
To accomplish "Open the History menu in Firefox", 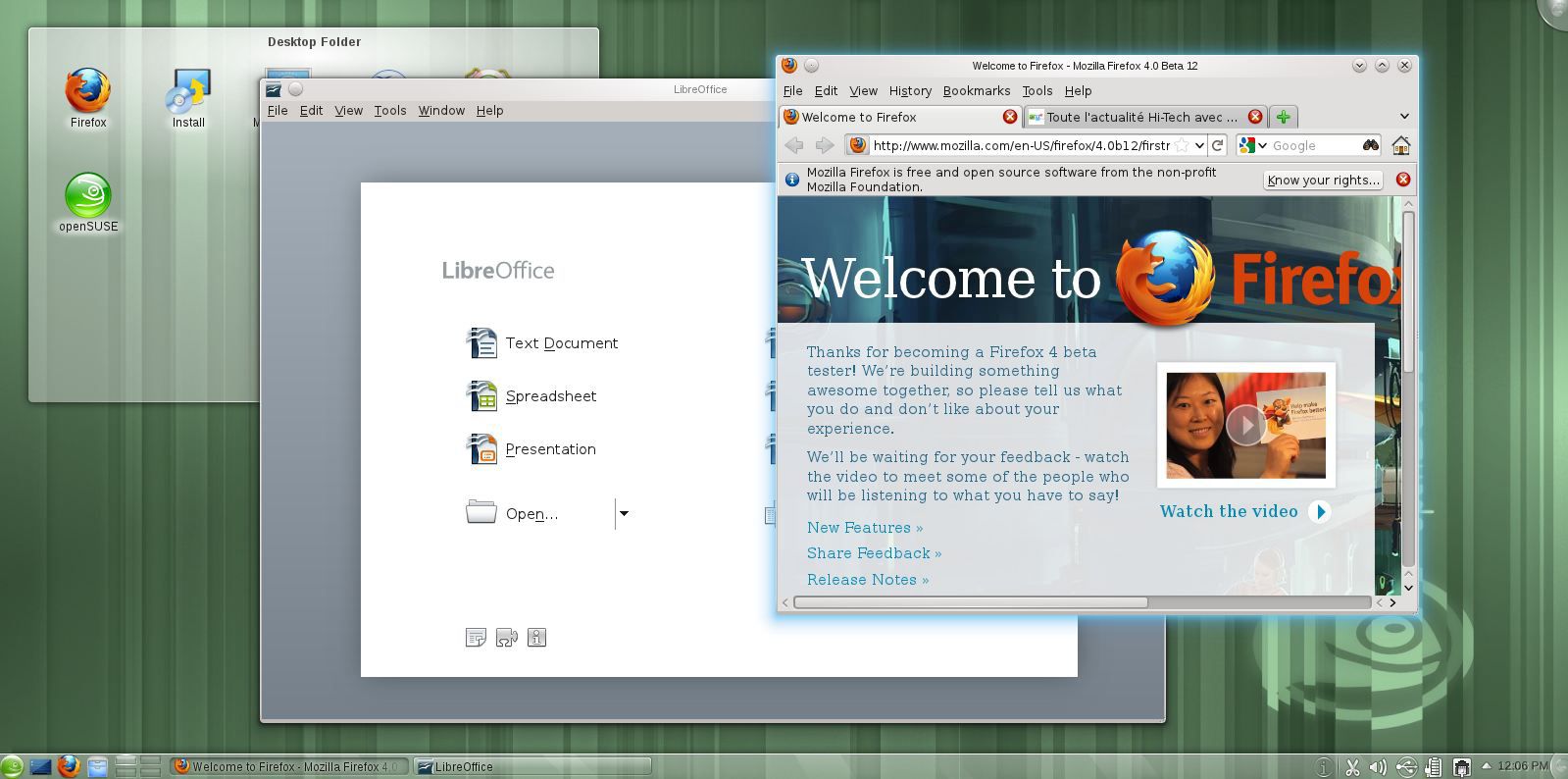I will [x=910, y=91].
